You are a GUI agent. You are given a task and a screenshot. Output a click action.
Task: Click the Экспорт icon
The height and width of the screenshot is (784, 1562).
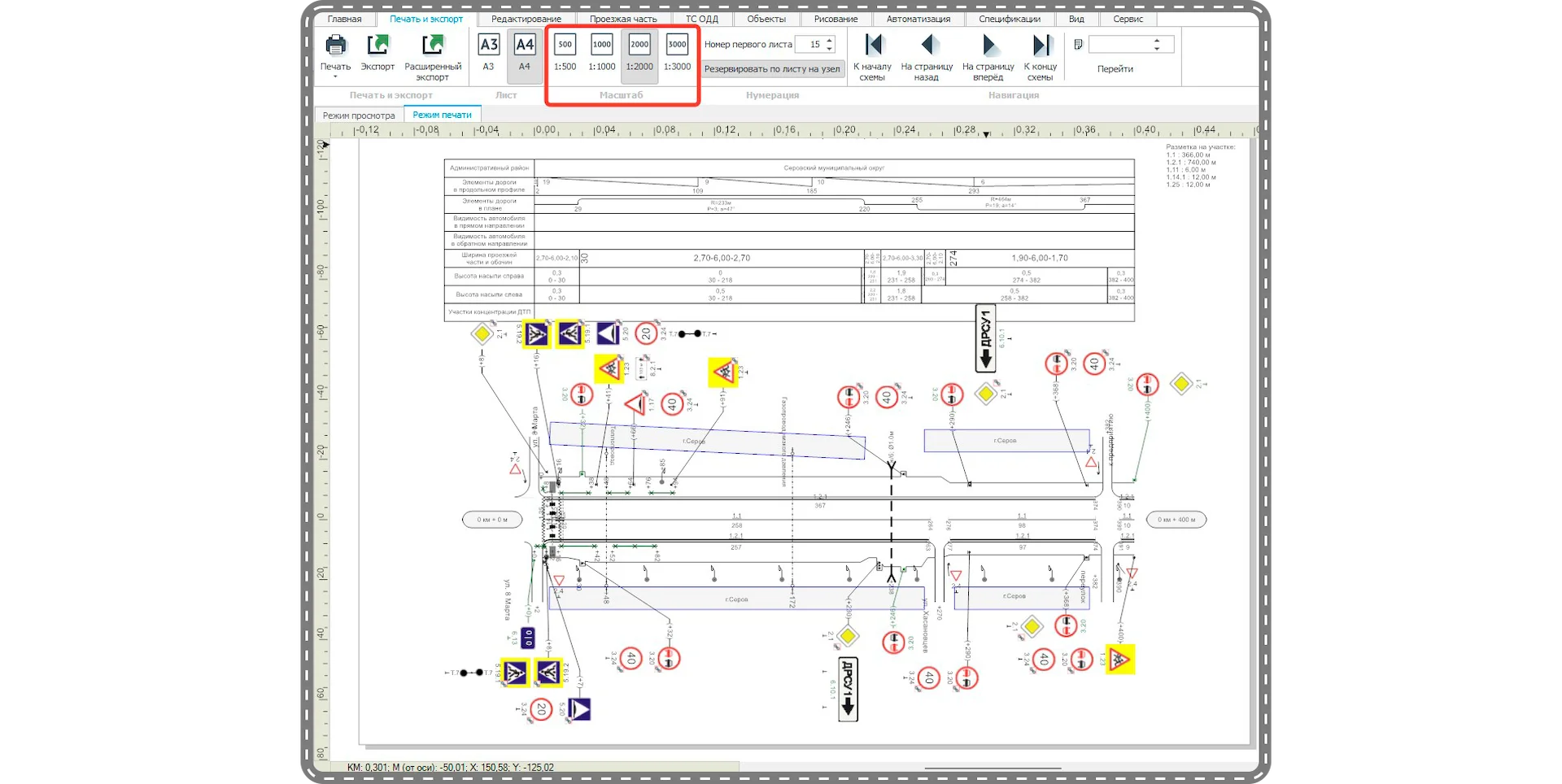pos(377,45)
